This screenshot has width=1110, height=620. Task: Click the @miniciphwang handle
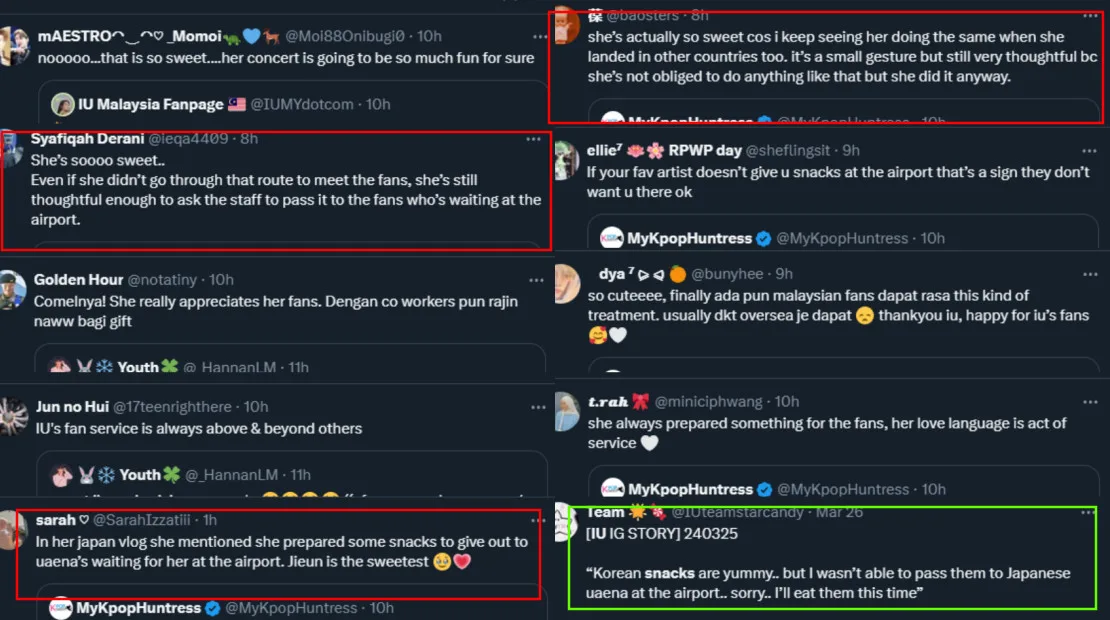pyautogui.click(x=712, y=401)
